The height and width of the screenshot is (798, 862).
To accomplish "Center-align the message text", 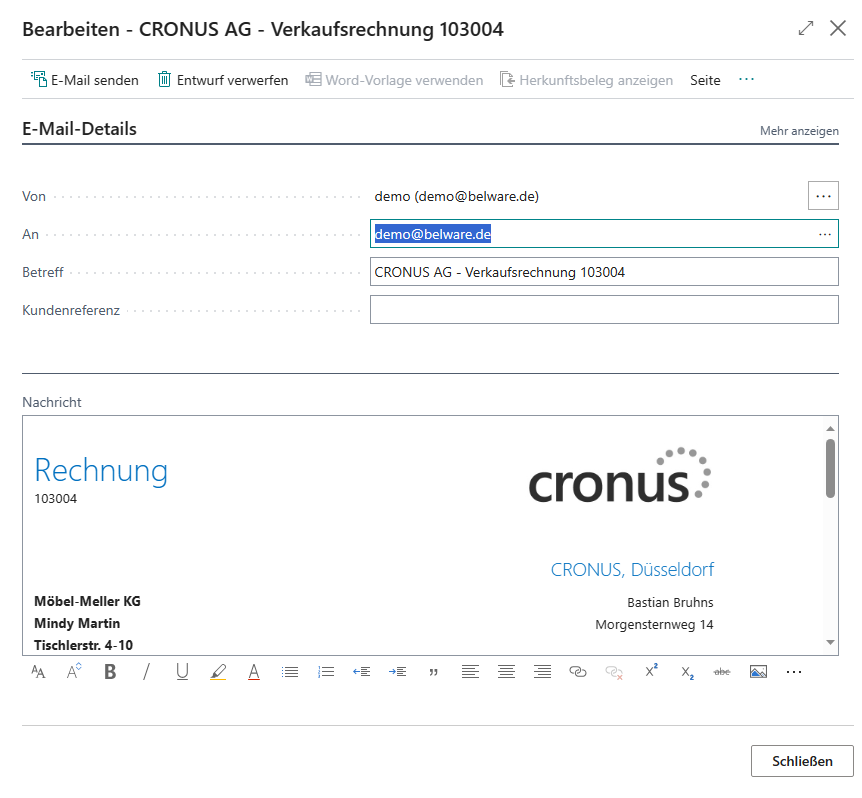I will tap(506, 672).
